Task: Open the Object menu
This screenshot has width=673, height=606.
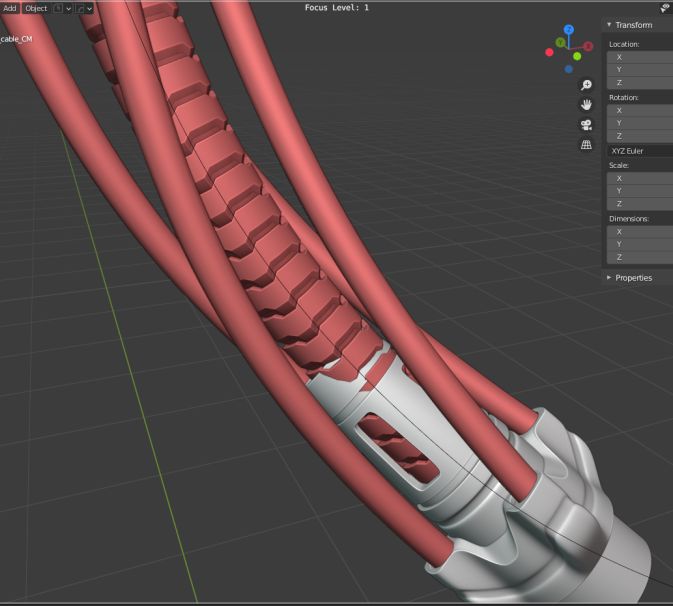Action: click(36, 8)
